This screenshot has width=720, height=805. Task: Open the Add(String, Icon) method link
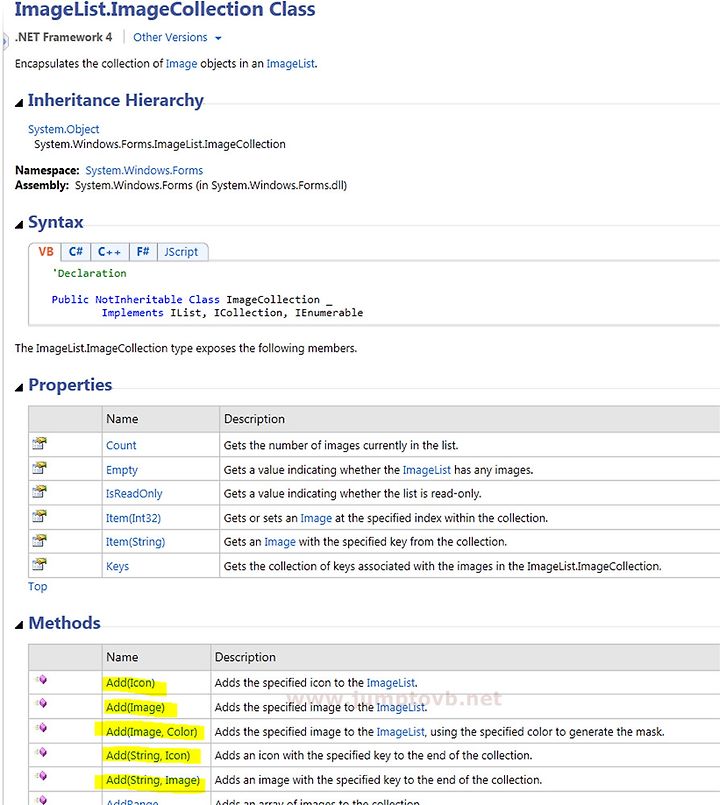coord(148,755)
